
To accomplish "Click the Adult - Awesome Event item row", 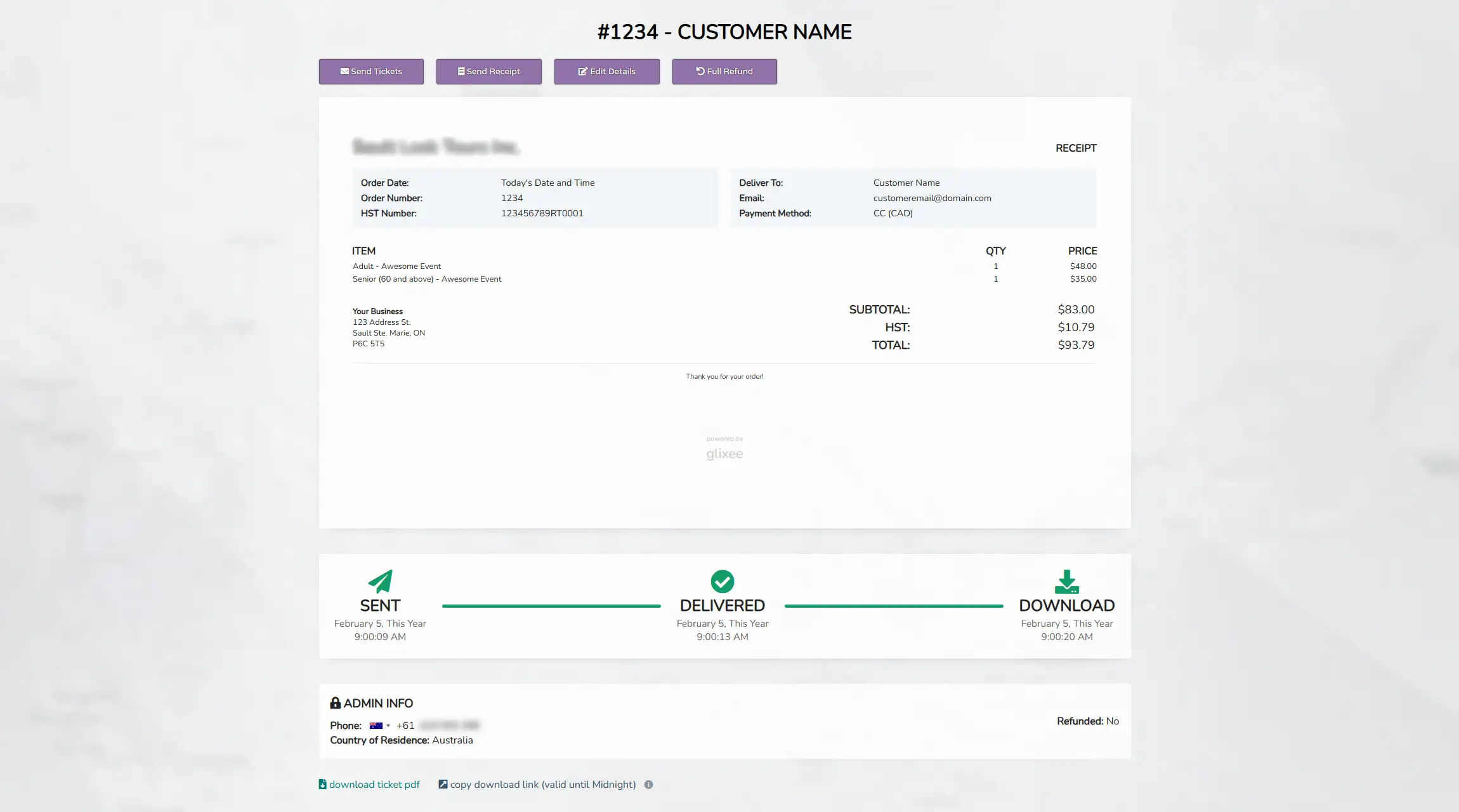I will [x=724, y=266].
